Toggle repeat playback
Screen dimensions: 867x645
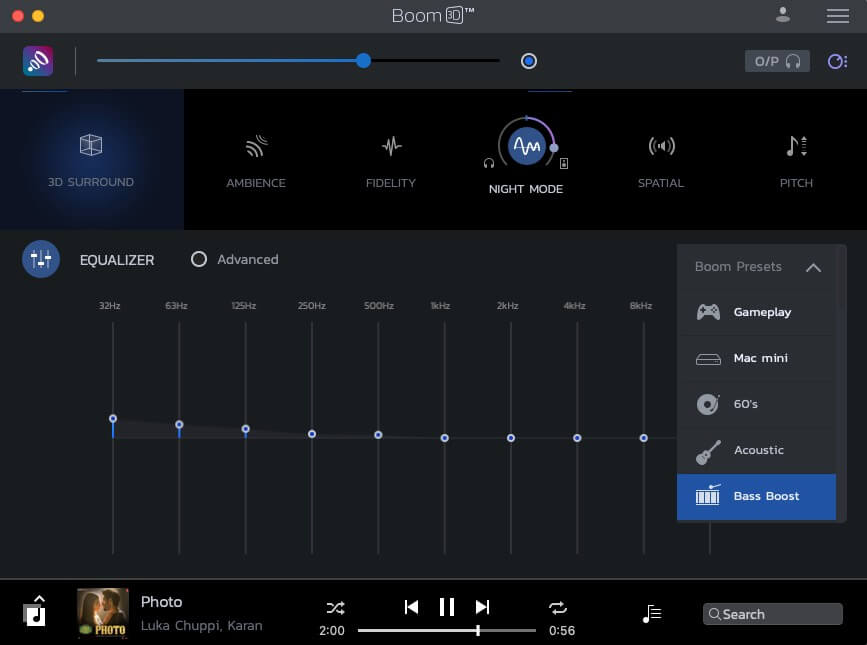pyautogui.click(x=558, y=608)
